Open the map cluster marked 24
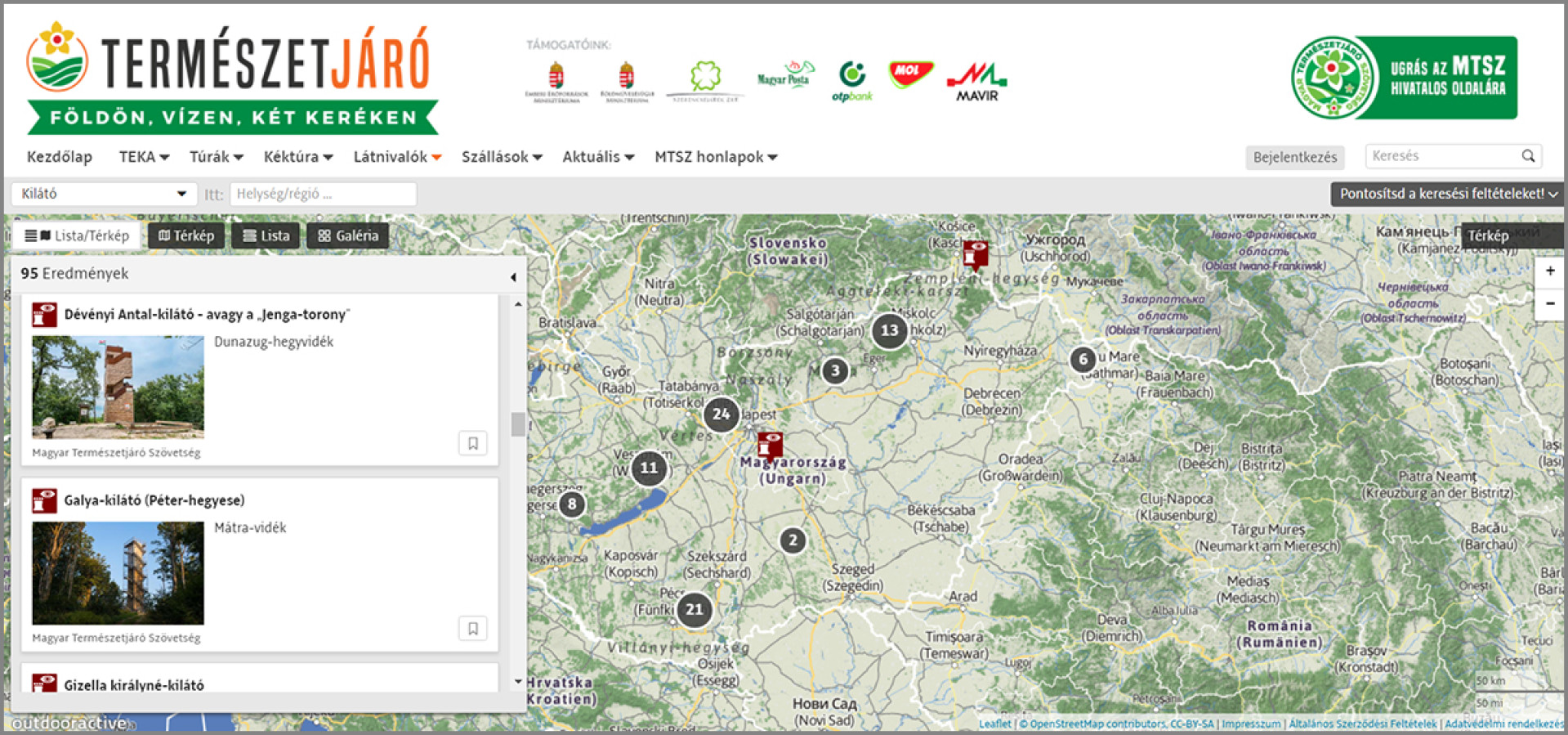 721,414
